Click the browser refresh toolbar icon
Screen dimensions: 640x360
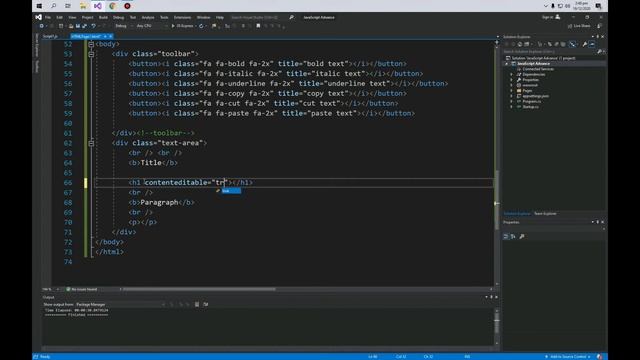tap(201, 26)
